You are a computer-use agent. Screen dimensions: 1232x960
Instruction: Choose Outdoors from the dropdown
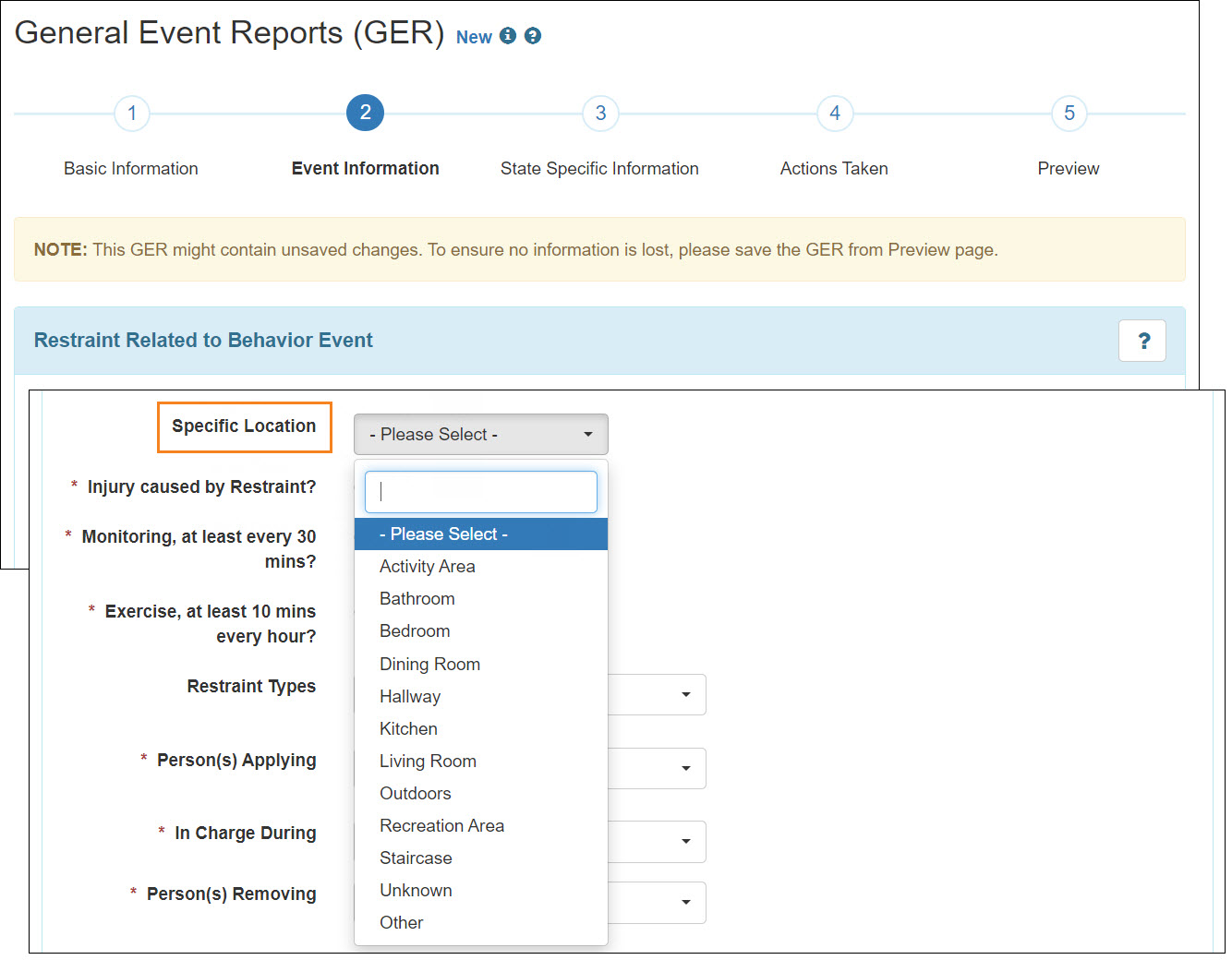(x=481, y=794)
